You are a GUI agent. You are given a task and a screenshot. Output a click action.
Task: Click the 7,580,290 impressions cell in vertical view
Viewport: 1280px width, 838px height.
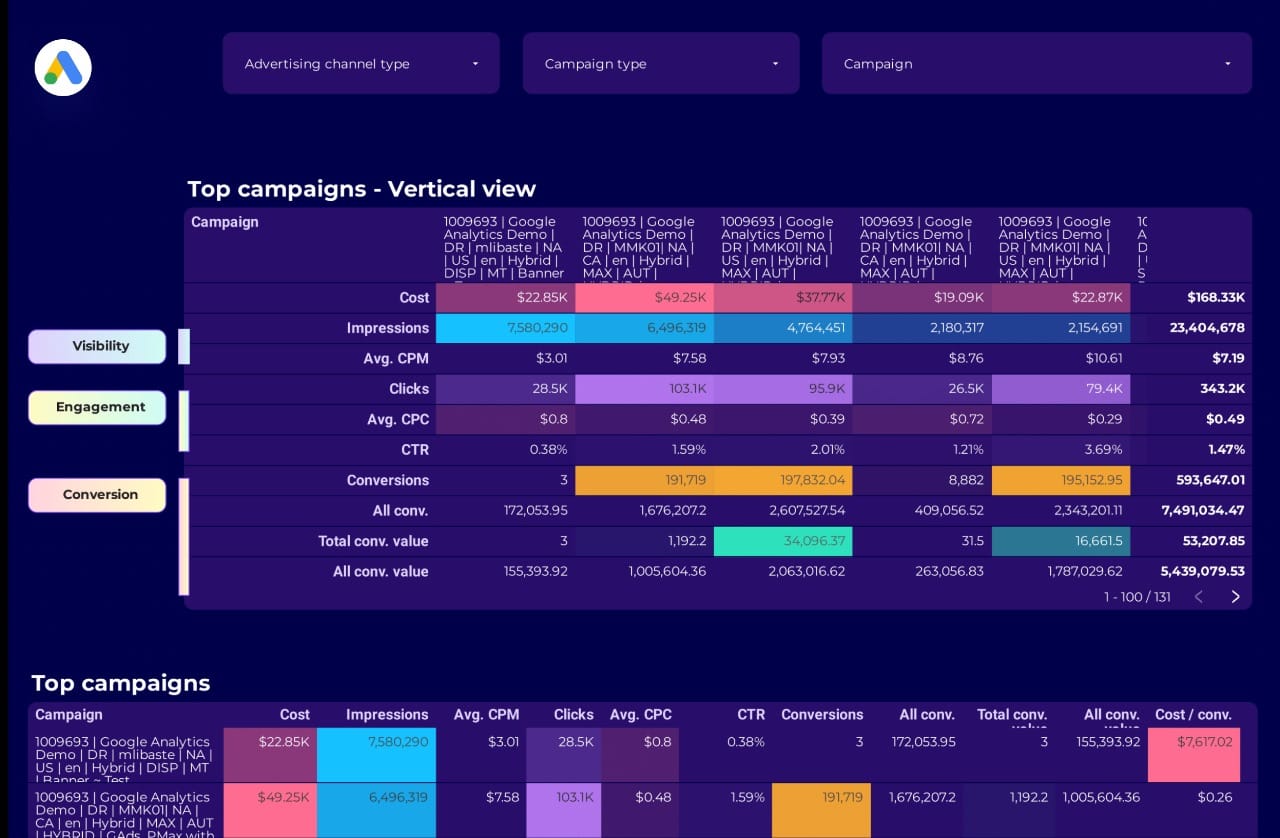tap(505, 328)
